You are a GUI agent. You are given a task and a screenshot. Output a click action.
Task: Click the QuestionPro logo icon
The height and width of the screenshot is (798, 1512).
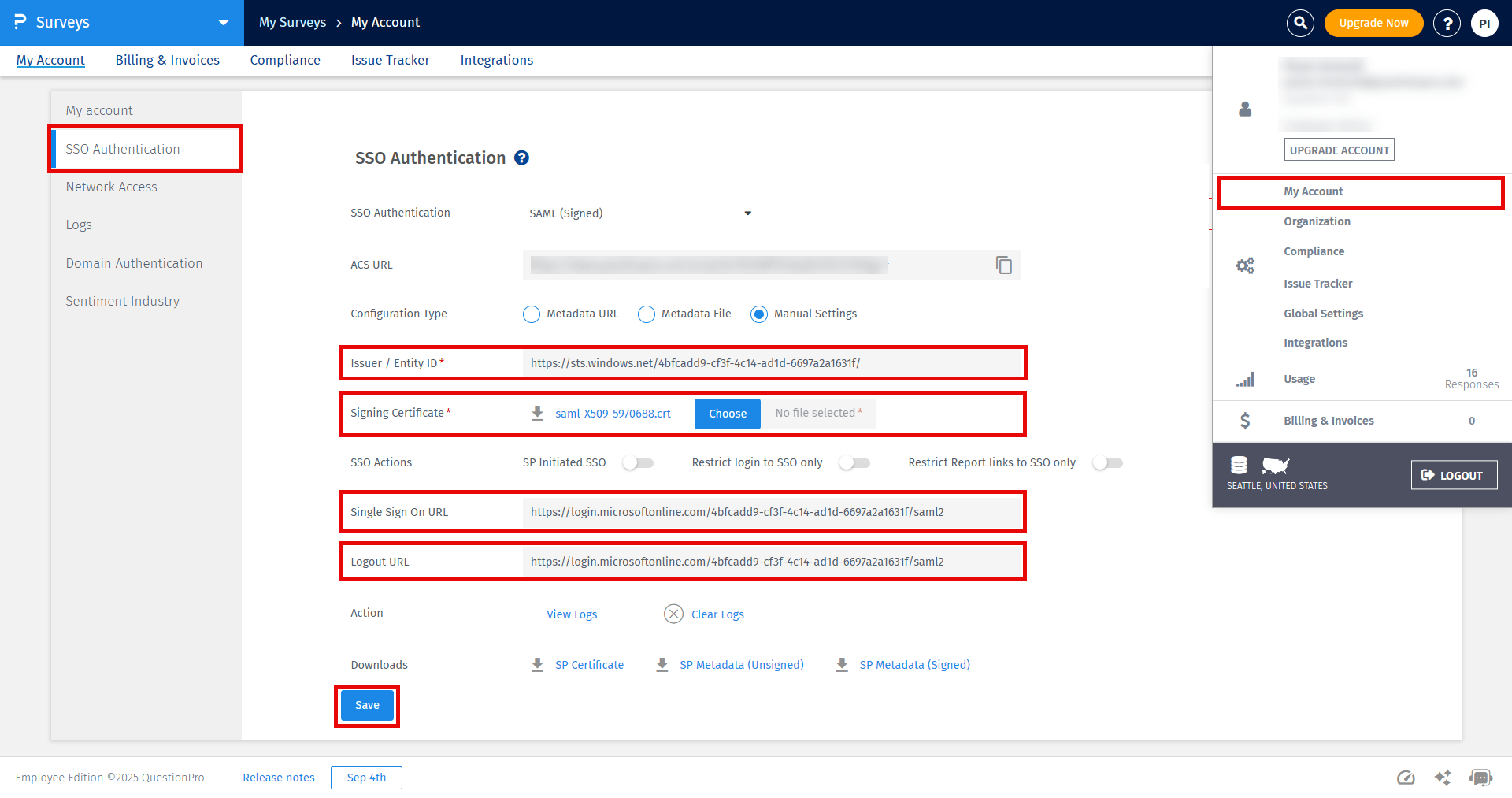pos(20,22)
